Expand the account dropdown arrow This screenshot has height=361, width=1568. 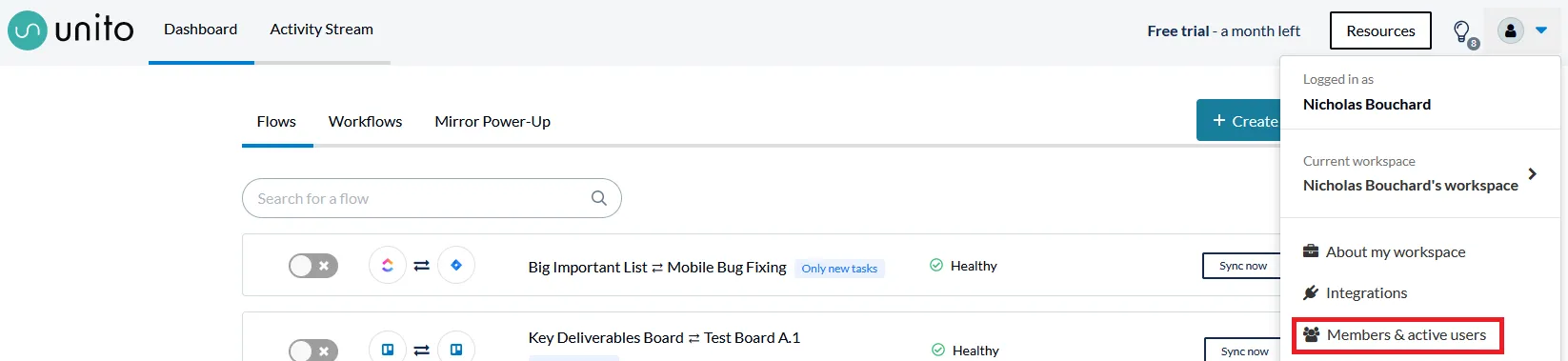[x=1541, y=30]
